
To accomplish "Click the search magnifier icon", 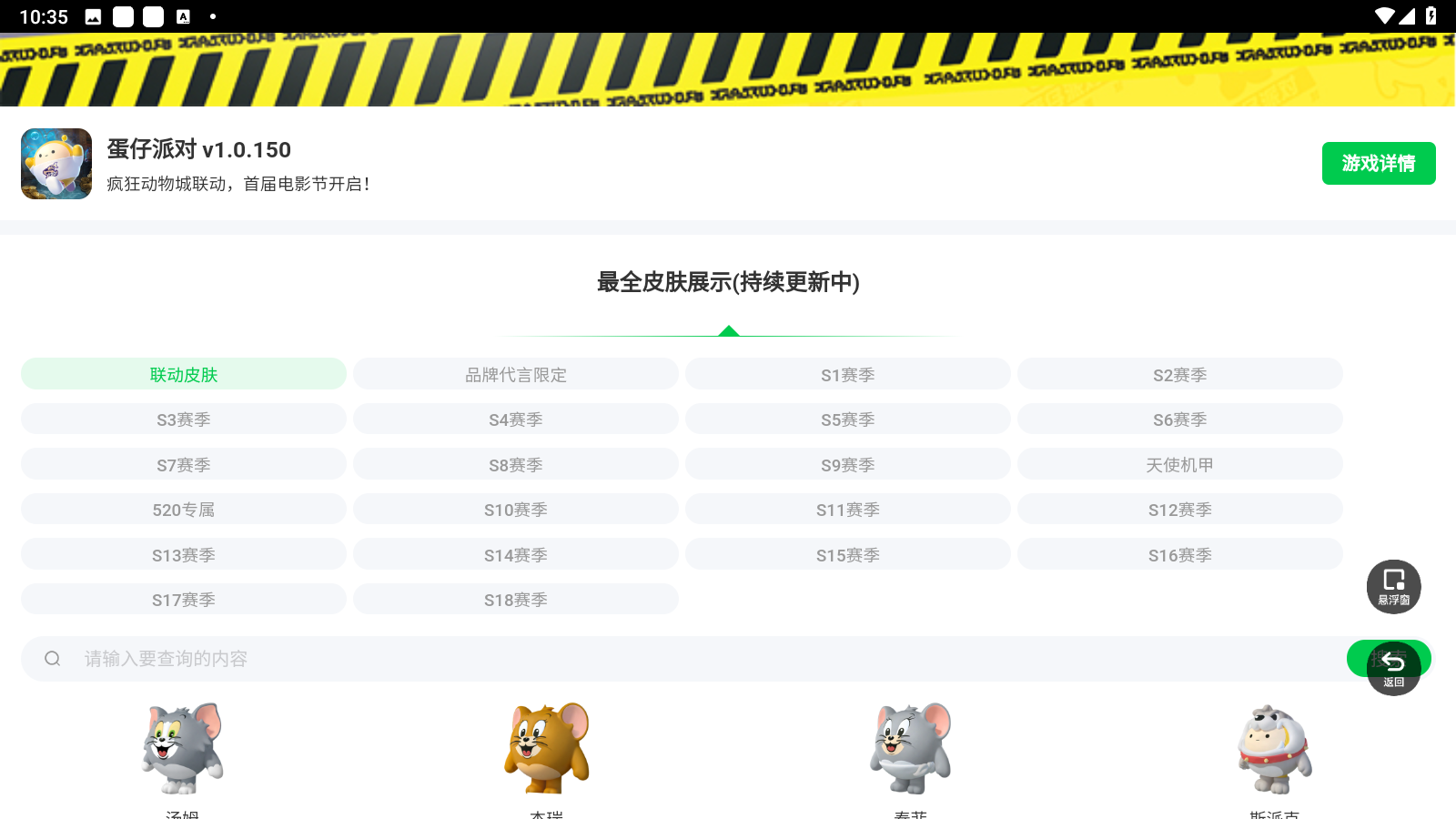I will 53,659.
